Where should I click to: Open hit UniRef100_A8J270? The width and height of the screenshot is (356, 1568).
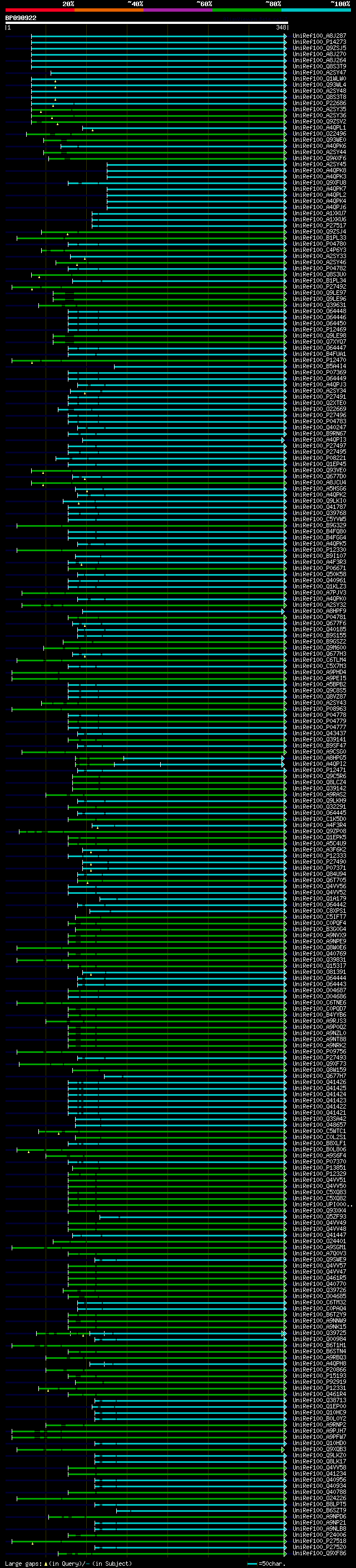pos(319,54)
